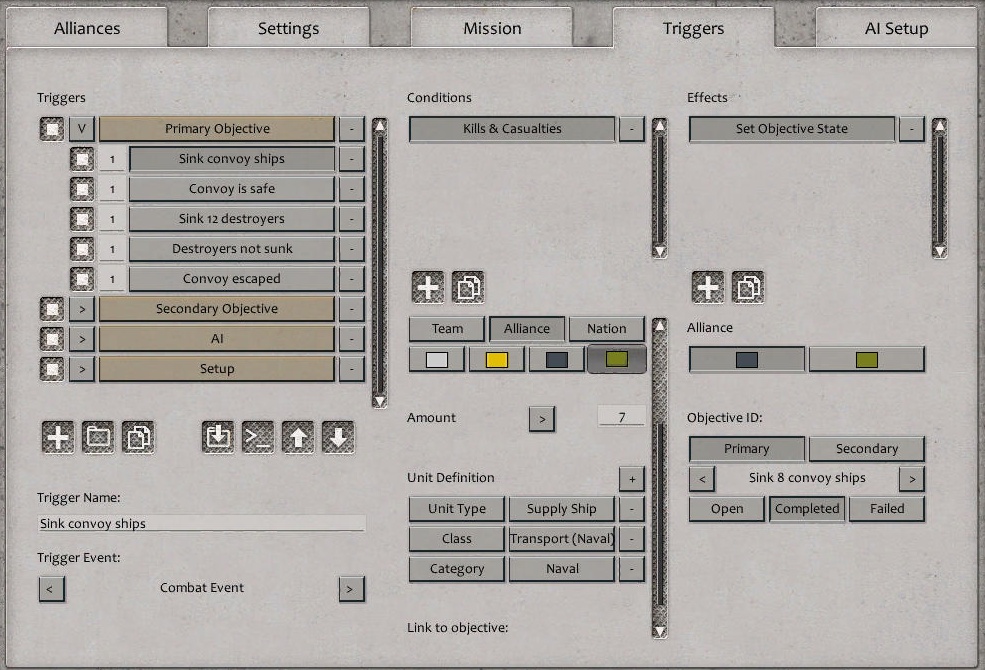Add a new trigger folder
This screenshot has height=670, width=985.
98,437
